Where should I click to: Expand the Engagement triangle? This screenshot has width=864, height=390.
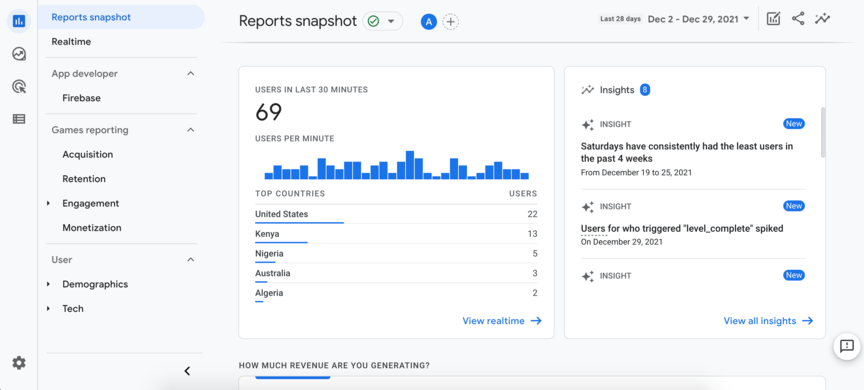tap(48, 203)
